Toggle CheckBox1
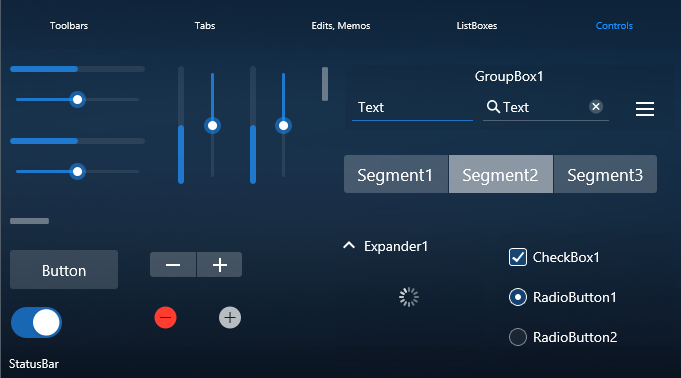The width and height of the screenshot is (681, 378). click(x=518, y=257)
